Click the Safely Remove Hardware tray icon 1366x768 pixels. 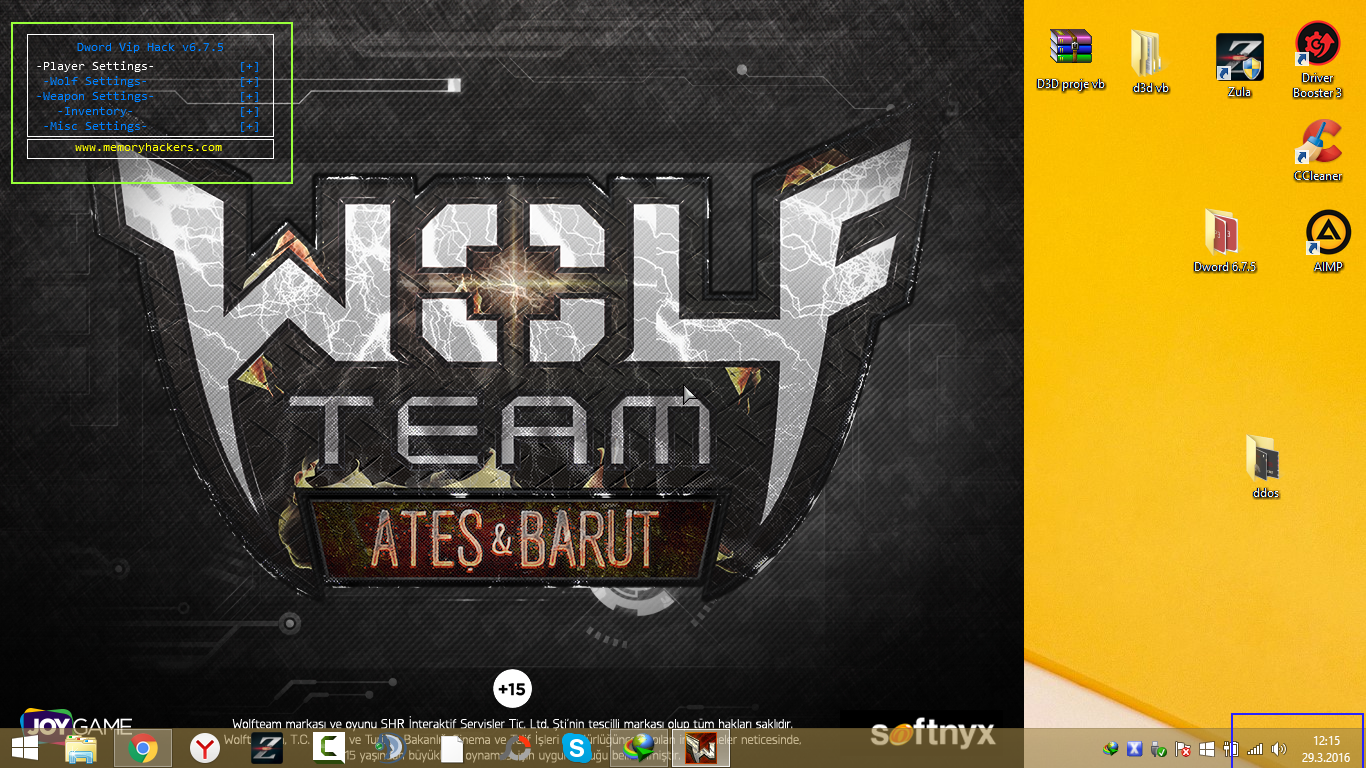[x=1159, y=748]
